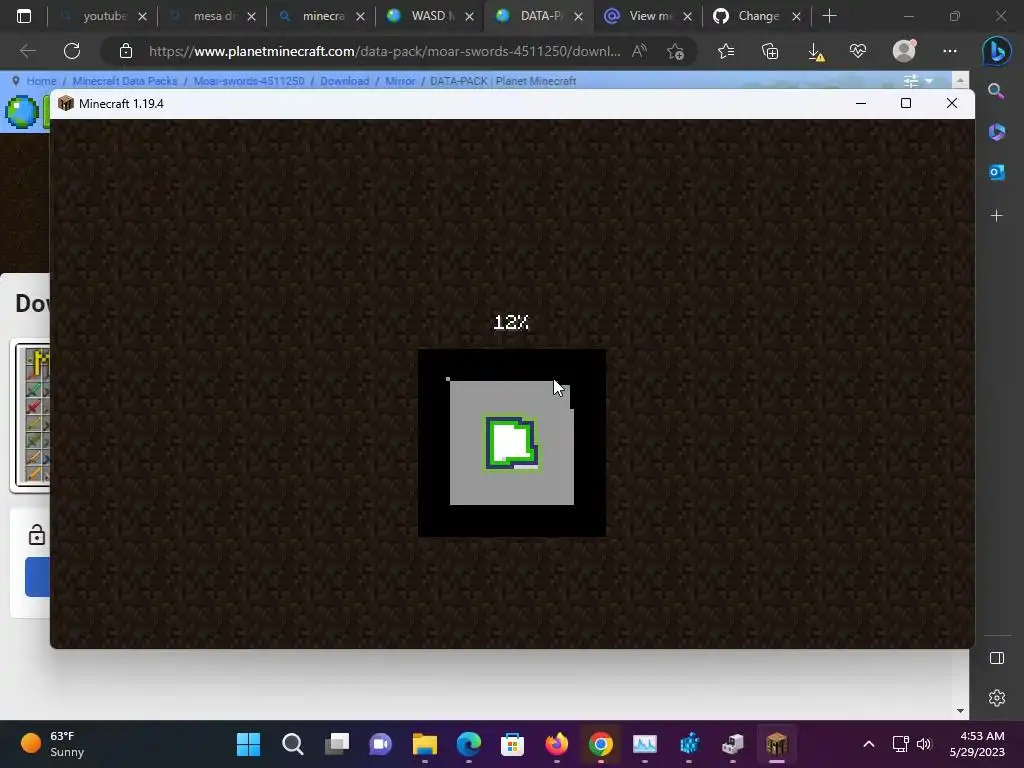Open clock showing 4:53 AM 5/29/2023
Viewport: 1024px width, 768px height.
pos(977,744)
